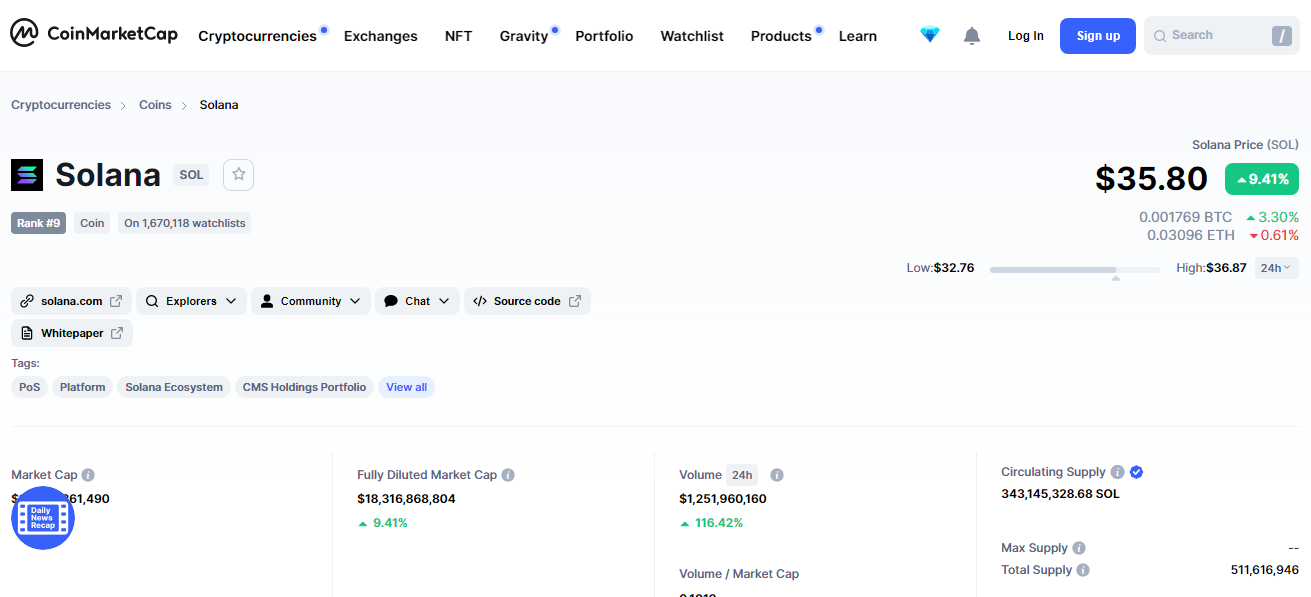
Task: Open the Source code link
Action: point(527,301)
